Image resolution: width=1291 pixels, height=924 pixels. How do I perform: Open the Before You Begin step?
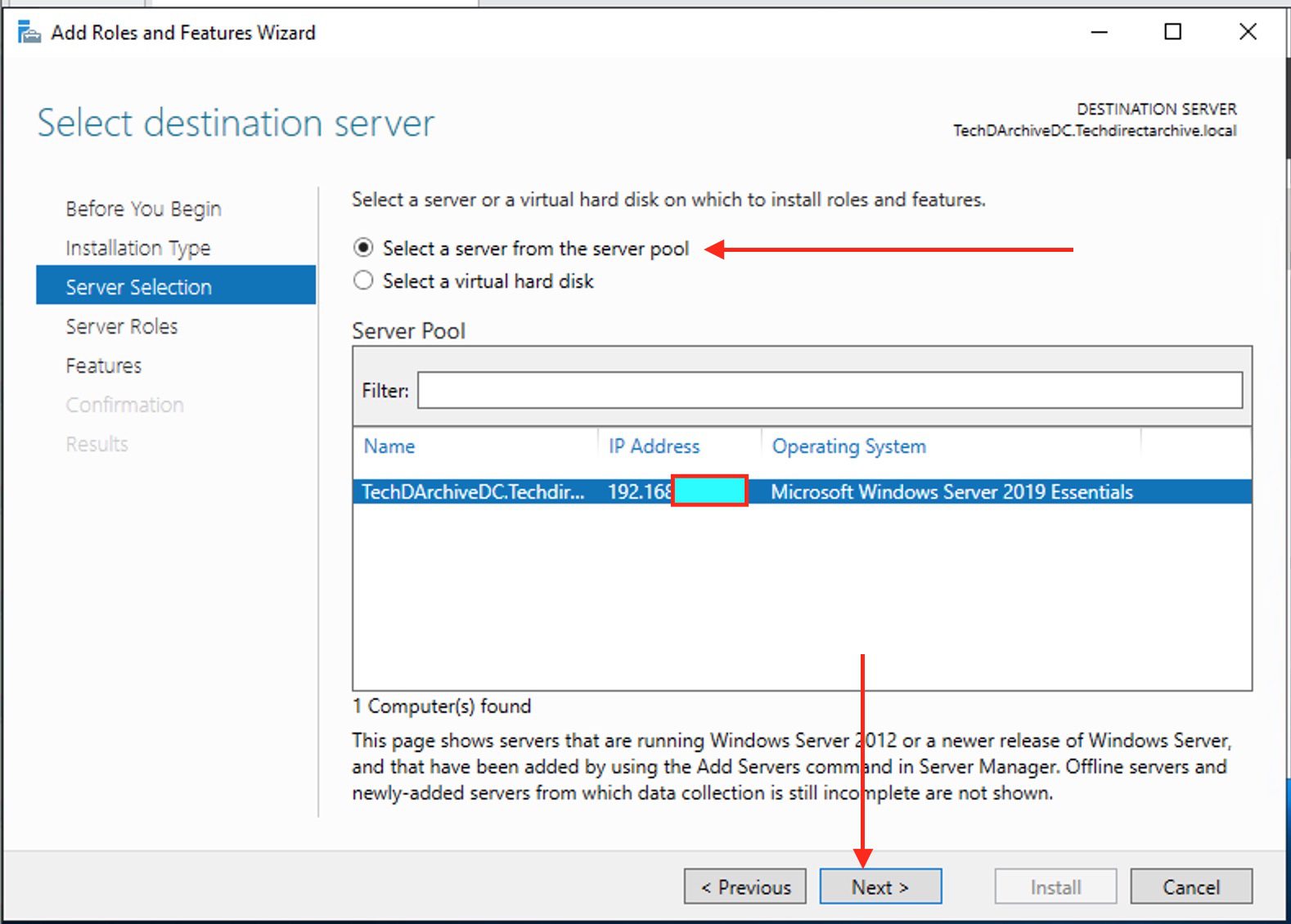[x=143, y=209]
